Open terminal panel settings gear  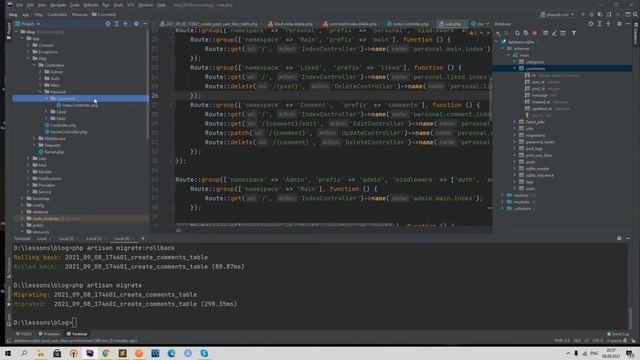[x=619, y=238]
